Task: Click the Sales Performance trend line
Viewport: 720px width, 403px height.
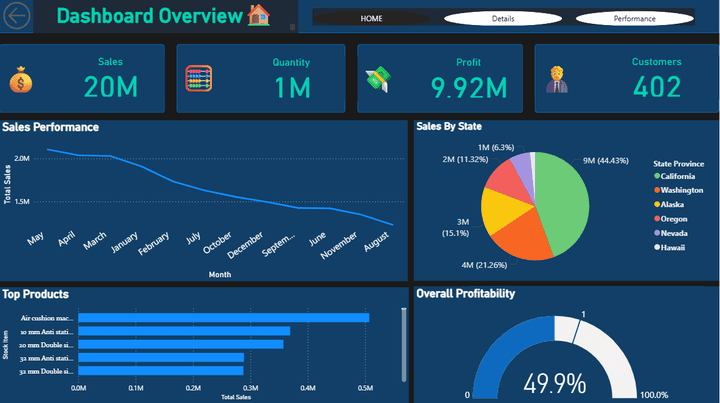Action: coord(220,193)
